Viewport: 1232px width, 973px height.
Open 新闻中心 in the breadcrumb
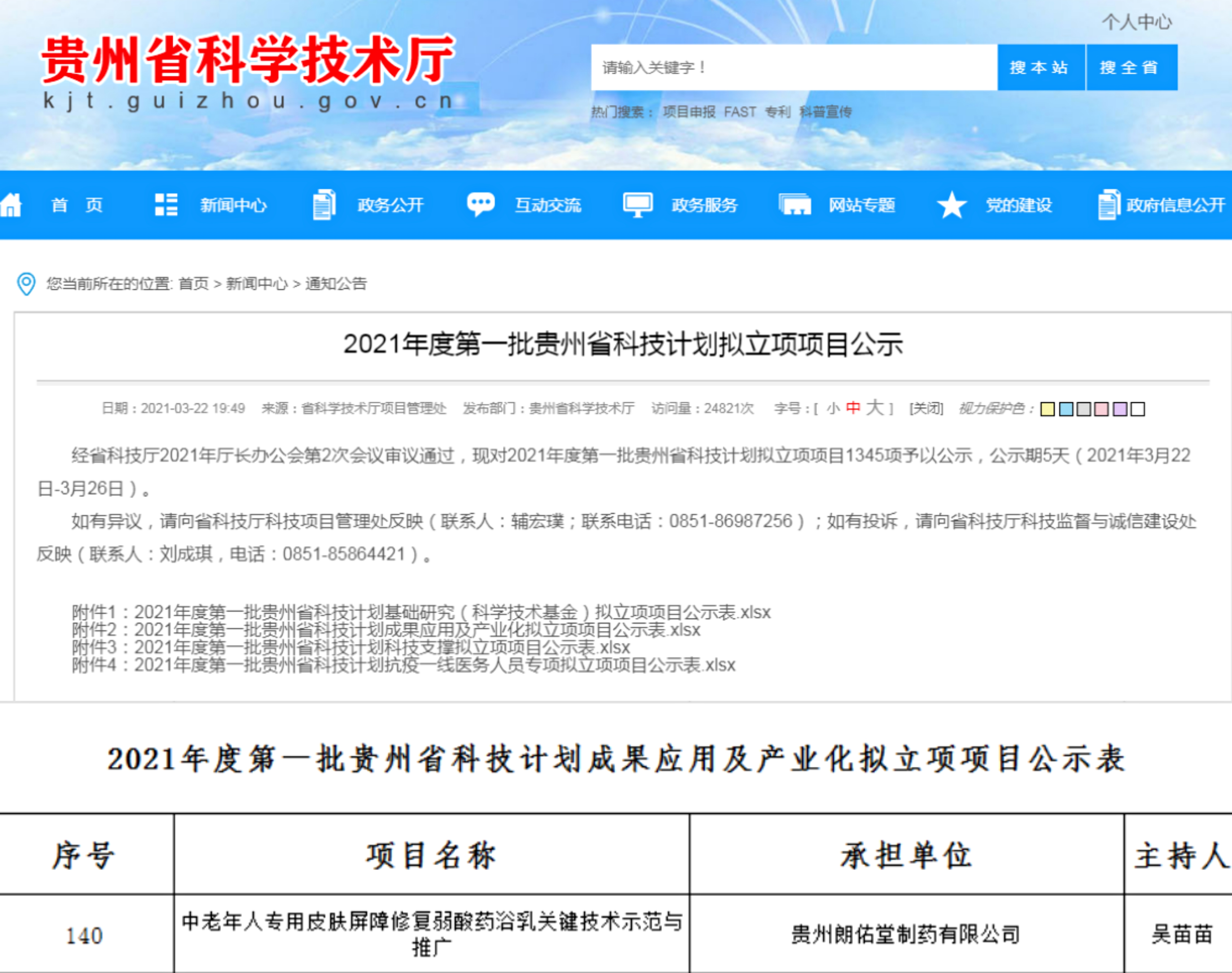point(256,284)
